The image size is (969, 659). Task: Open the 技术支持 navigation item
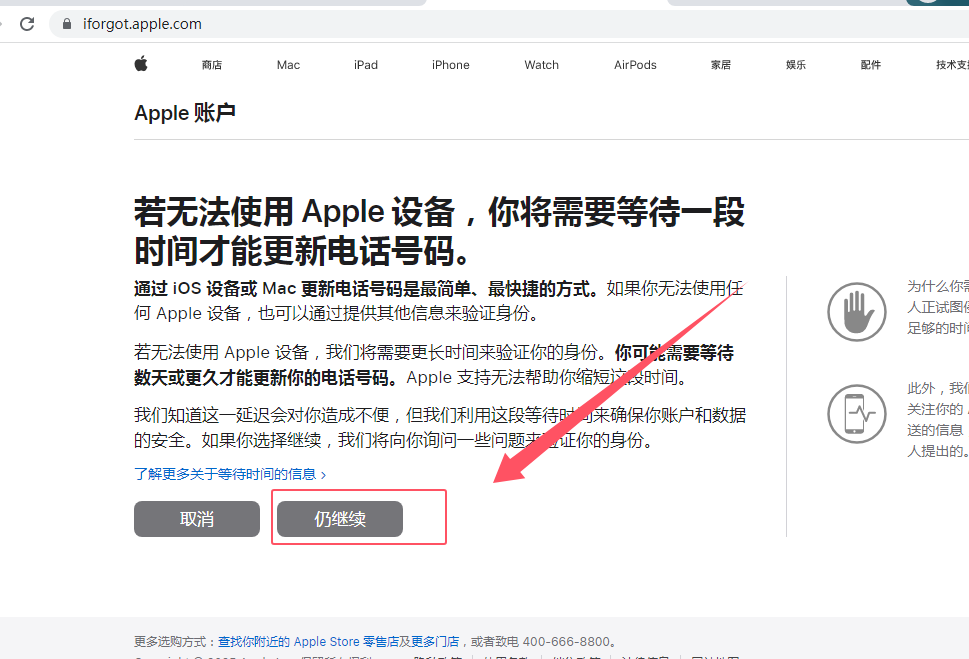[952, 65]
